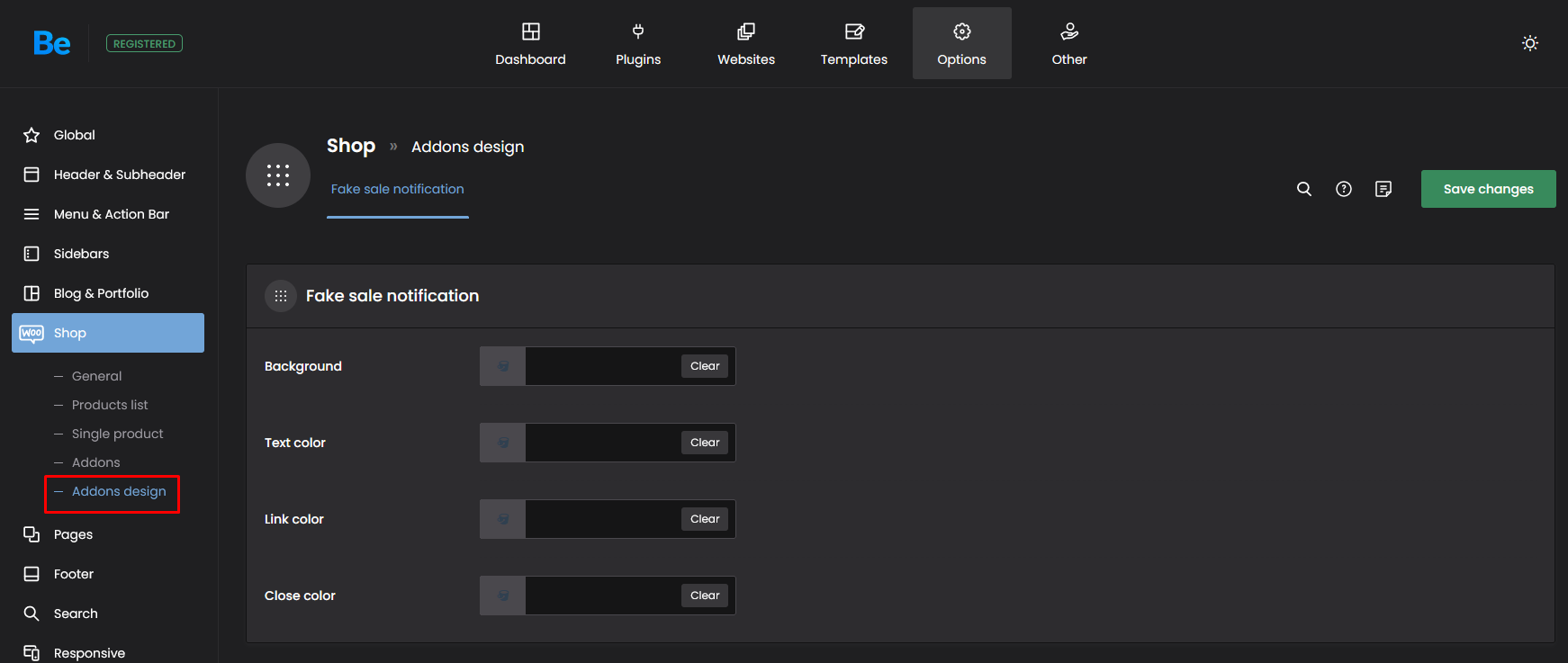Open the Templates section
Screen dimensions: 1568x663
point(854,43)
